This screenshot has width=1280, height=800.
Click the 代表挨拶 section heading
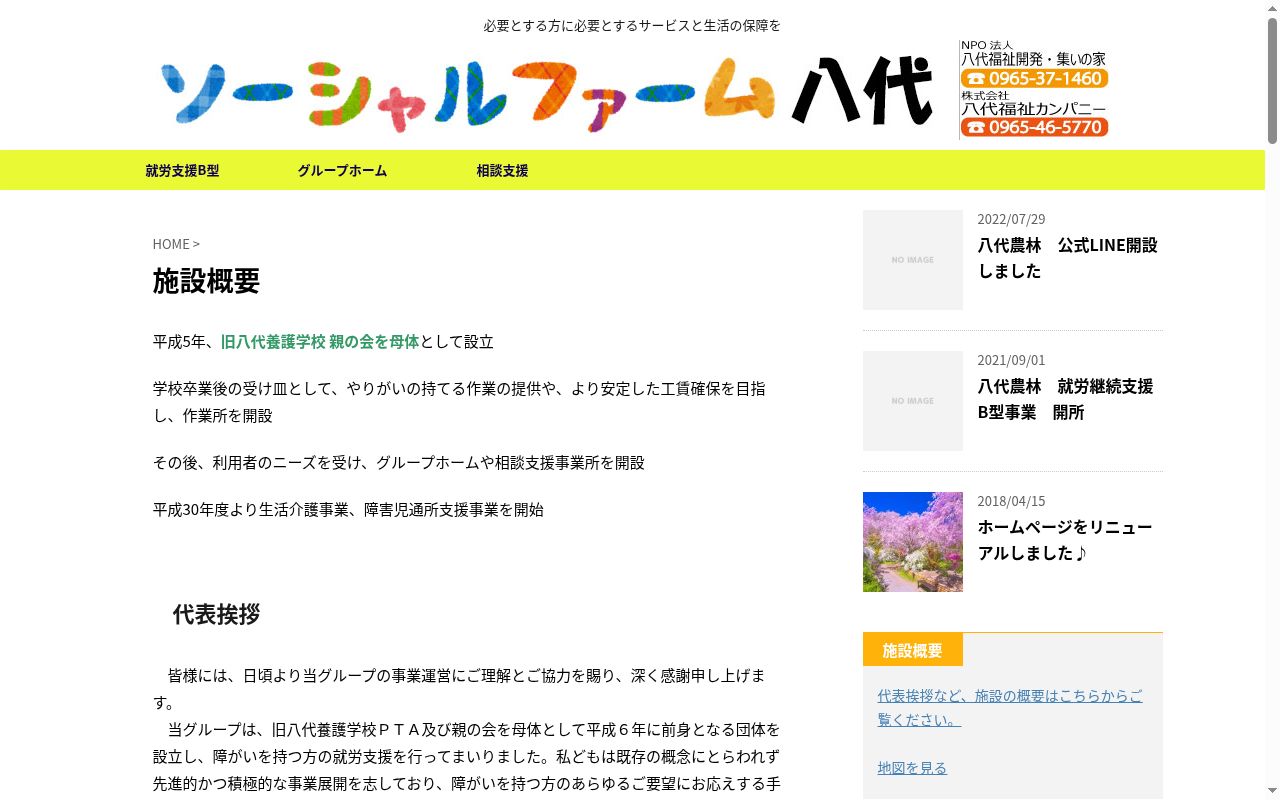(216, 614)
